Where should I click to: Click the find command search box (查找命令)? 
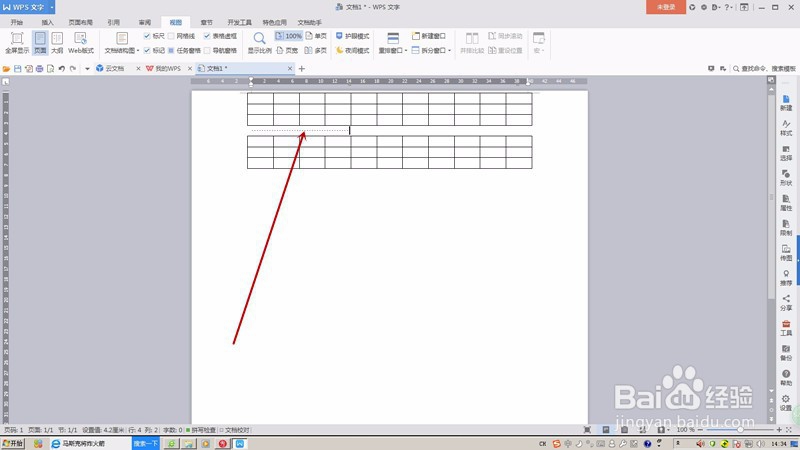[764, 68]
